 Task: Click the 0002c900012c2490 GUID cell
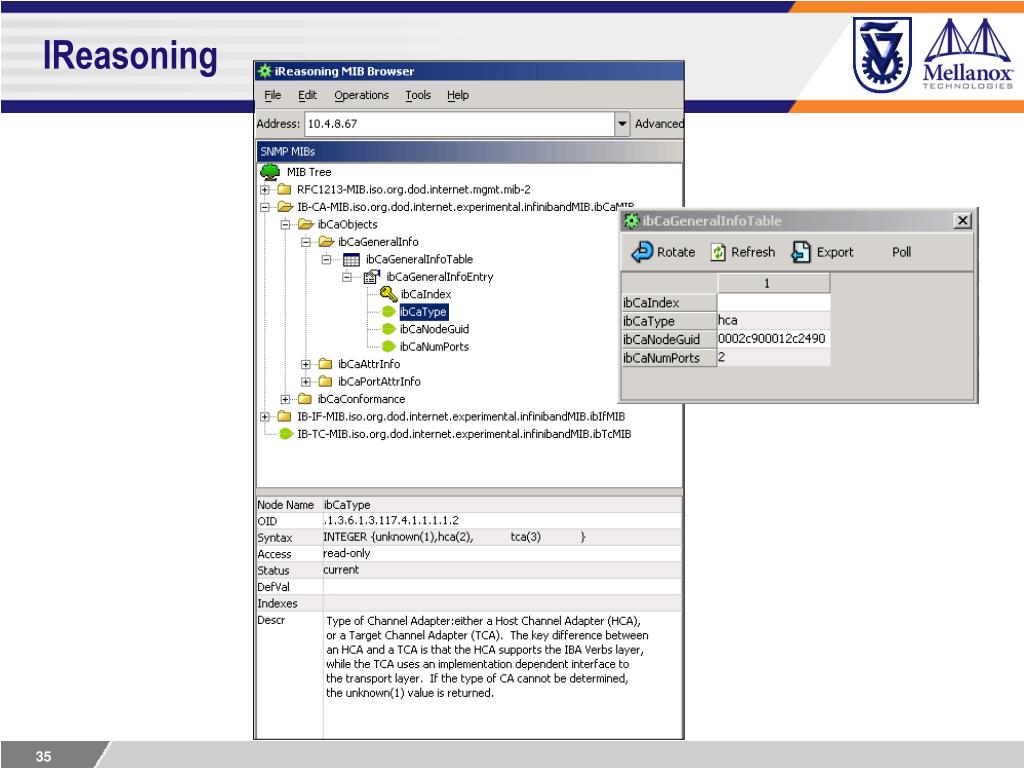[774, 338]
